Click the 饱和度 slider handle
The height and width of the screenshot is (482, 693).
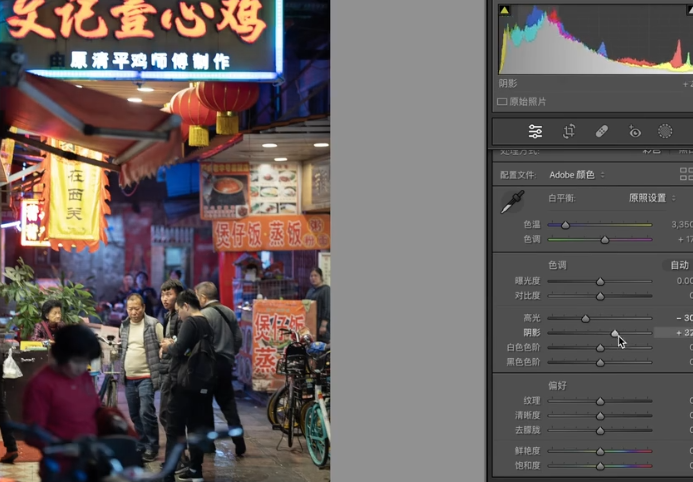point(600,466)
